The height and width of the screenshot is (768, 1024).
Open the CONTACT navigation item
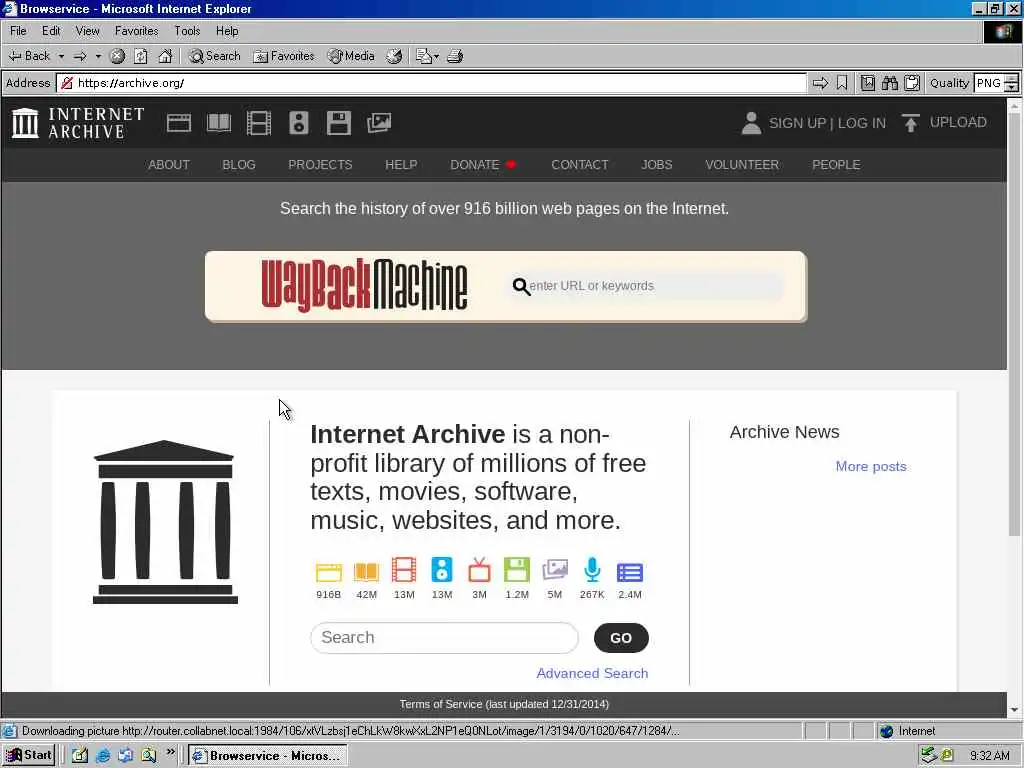pyautogui.click(x=579, y=165)
